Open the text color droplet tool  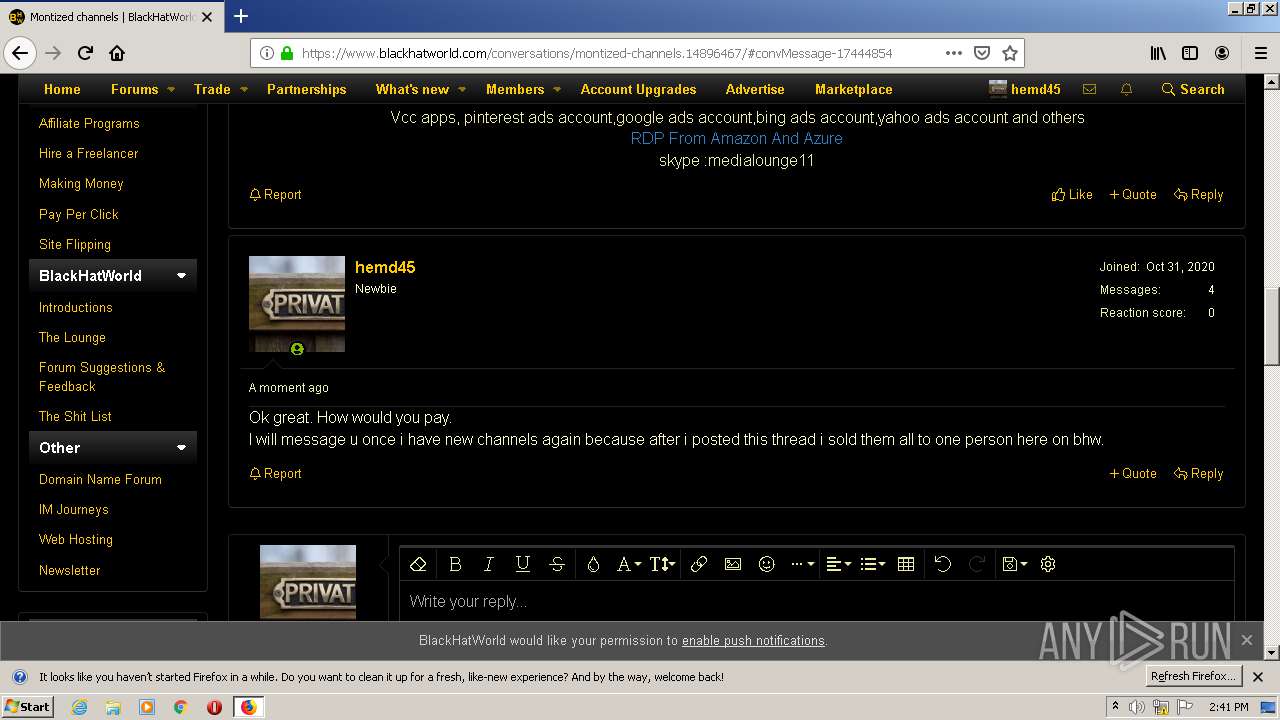[593, 564]
